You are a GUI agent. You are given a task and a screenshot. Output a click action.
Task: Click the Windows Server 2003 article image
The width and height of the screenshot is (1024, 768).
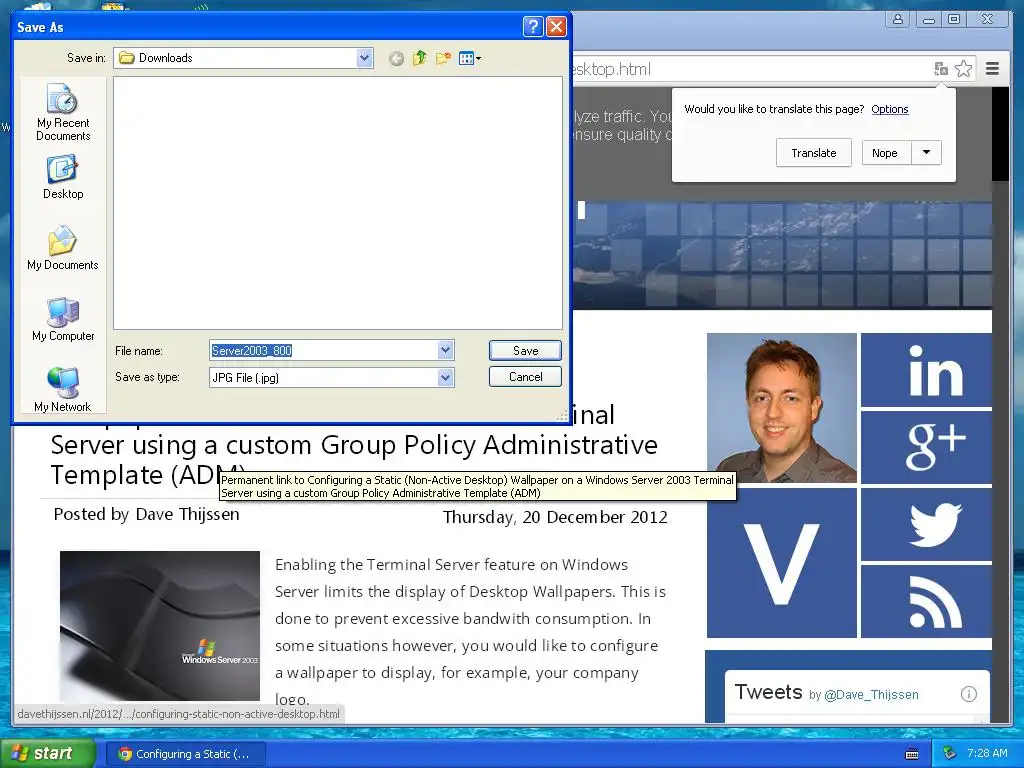coord(160,626)
